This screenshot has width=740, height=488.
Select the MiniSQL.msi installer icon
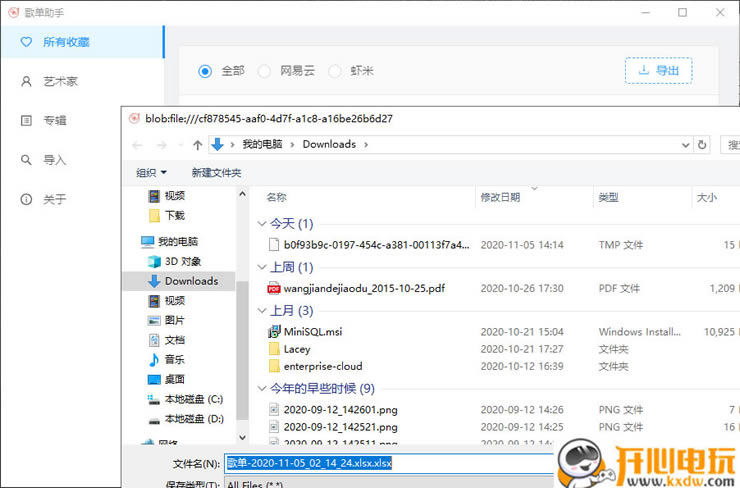[274, 332]
